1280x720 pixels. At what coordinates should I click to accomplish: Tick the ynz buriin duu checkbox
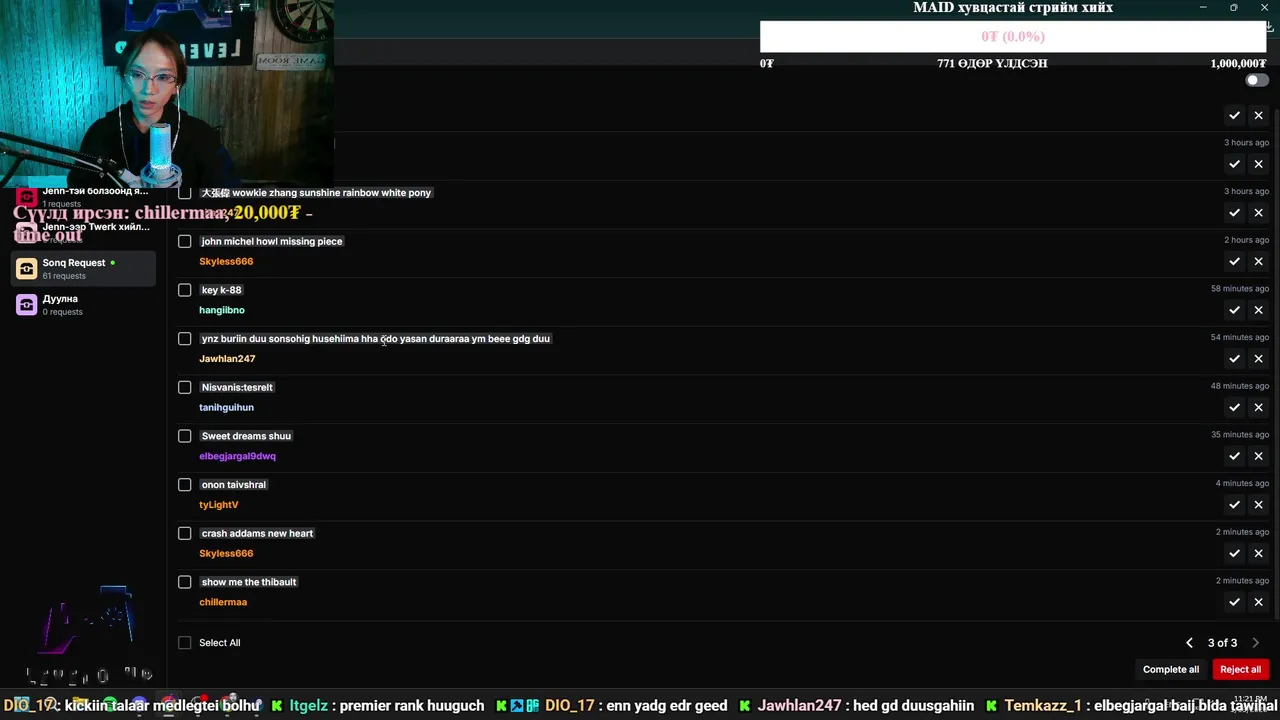tap(185, 338)
